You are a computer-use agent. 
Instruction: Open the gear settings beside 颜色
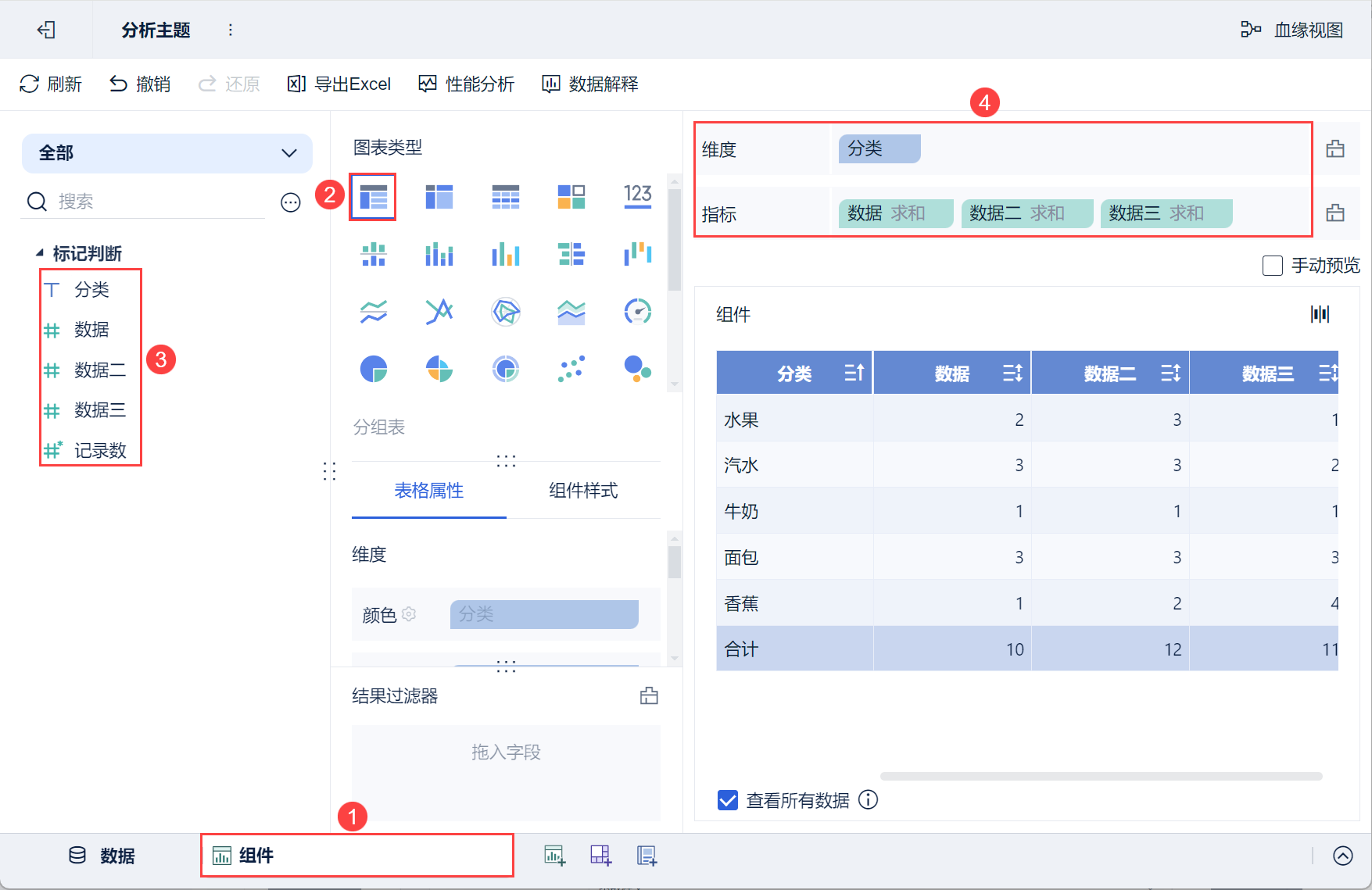point(409,615)
